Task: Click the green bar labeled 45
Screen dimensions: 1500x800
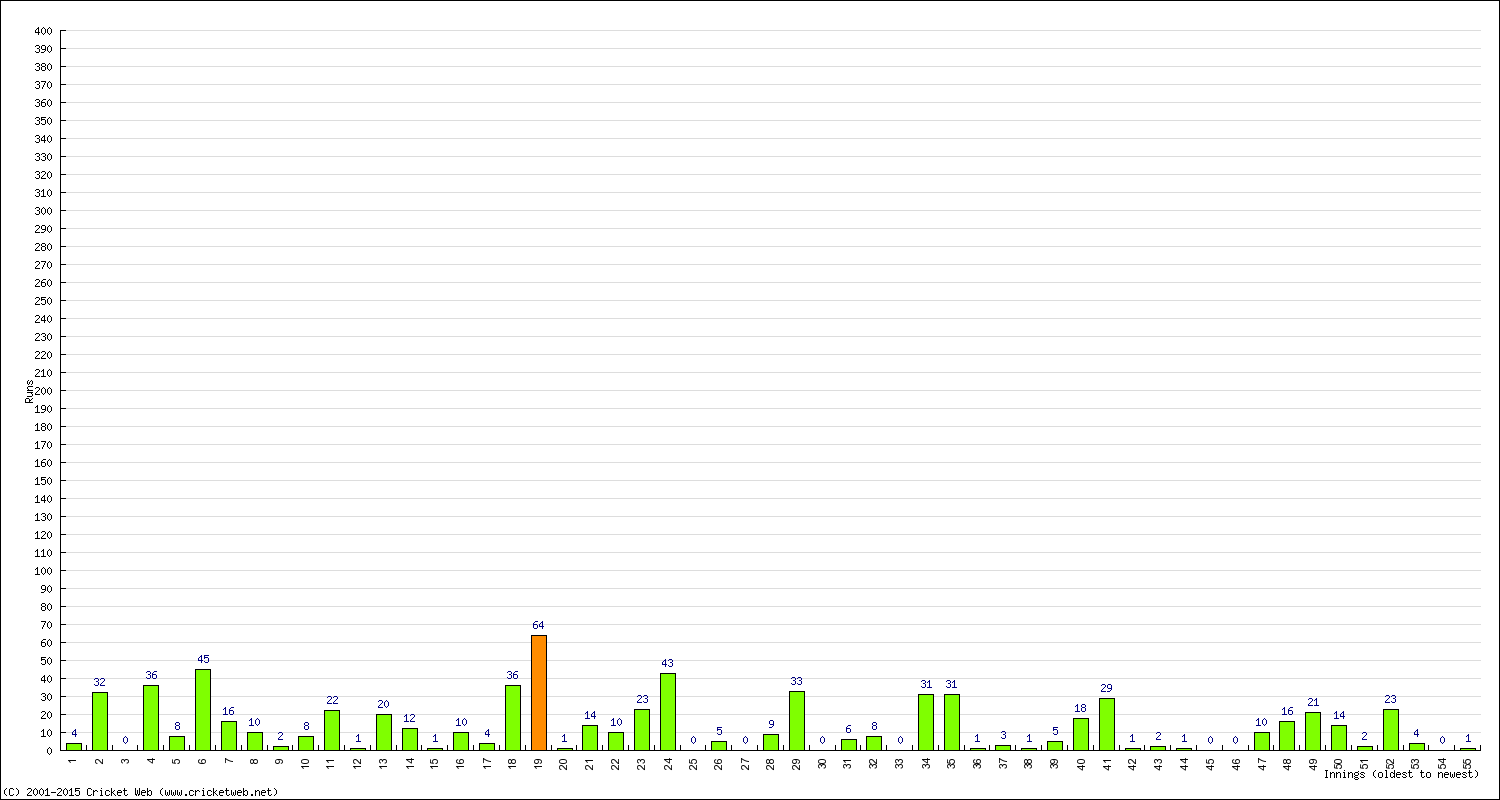Action: 203,710
